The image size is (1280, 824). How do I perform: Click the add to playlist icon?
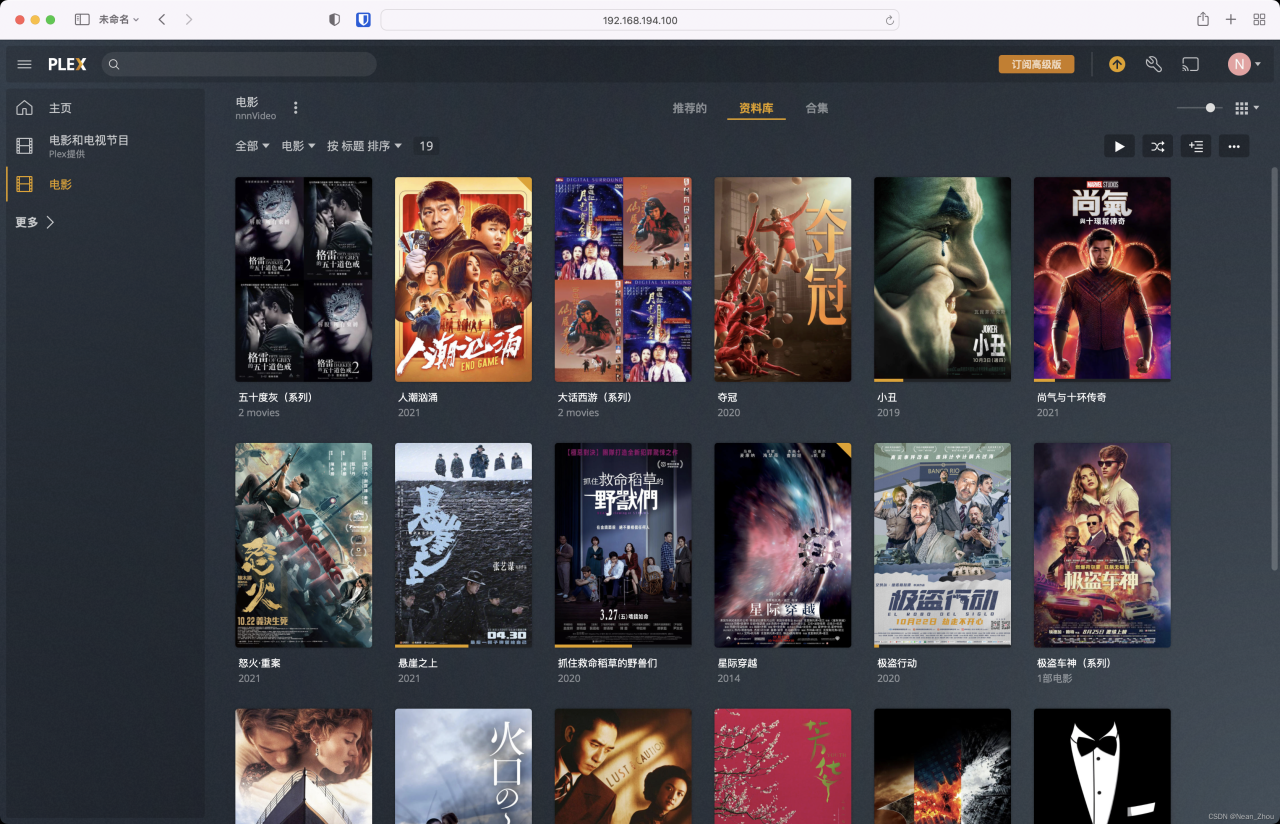[1196, 146]
